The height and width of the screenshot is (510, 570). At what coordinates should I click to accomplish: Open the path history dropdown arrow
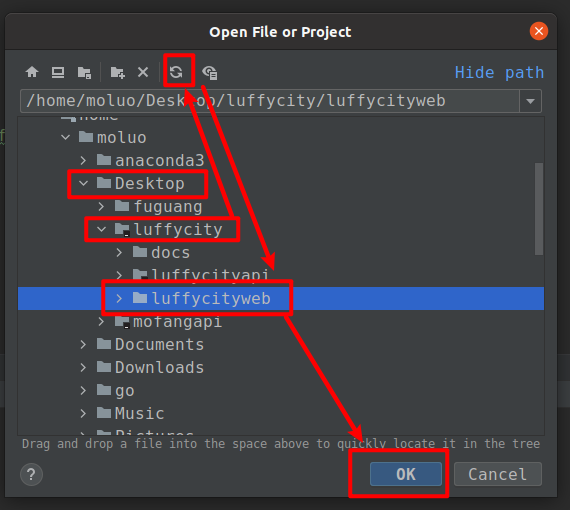(530, 101)
